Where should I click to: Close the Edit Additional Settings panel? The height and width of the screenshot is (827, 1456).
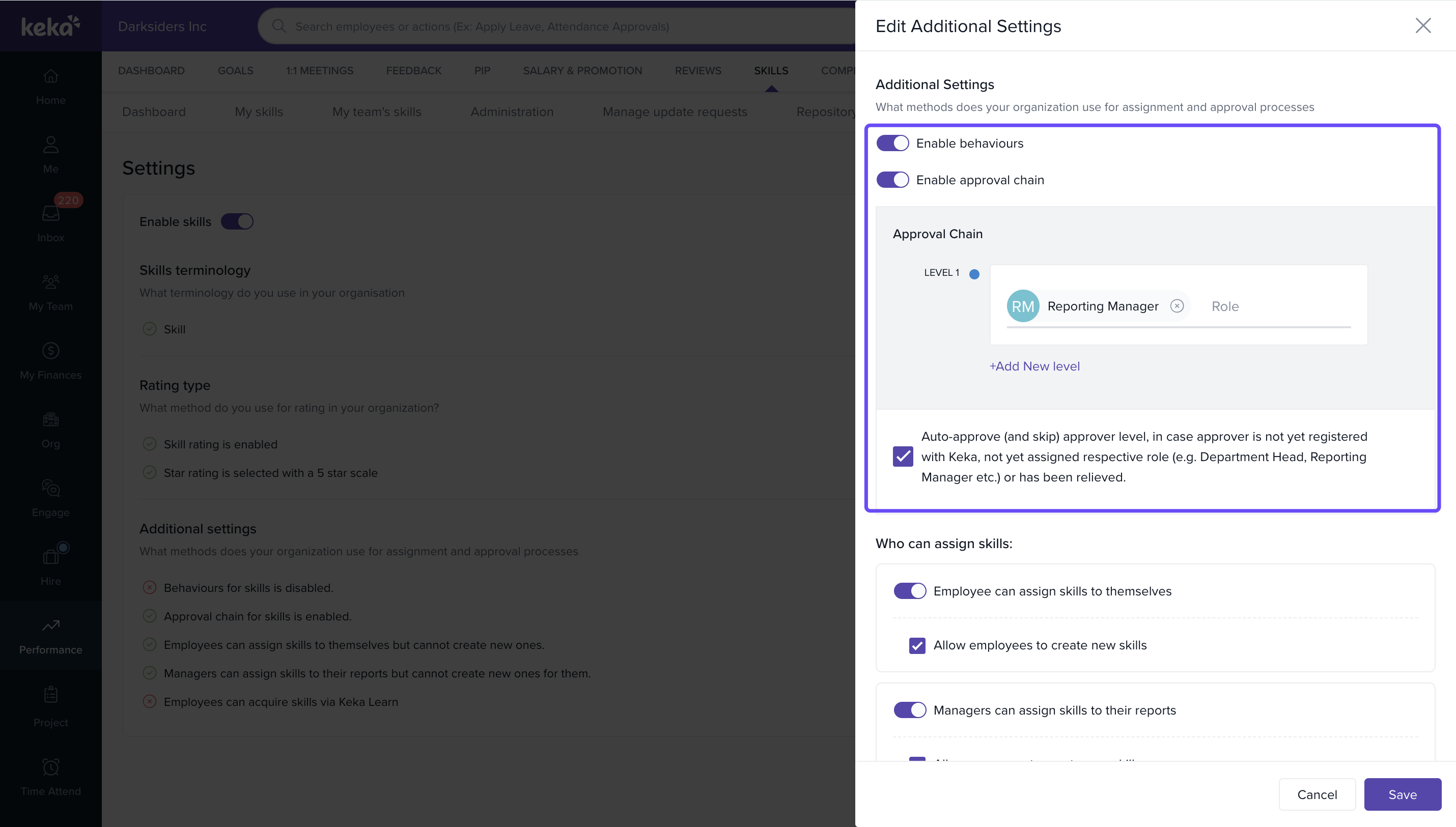1422,25
